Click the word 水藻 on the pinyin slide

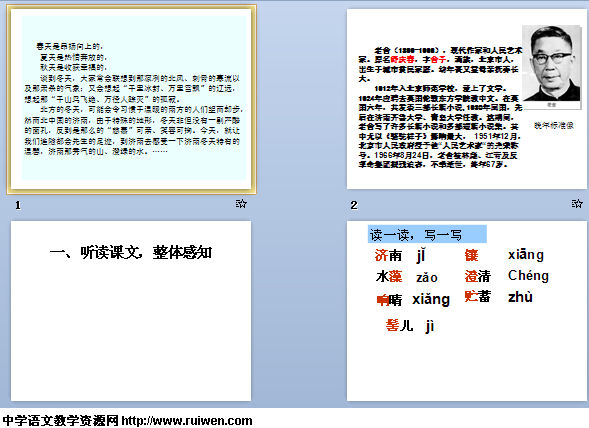(389, 277)
